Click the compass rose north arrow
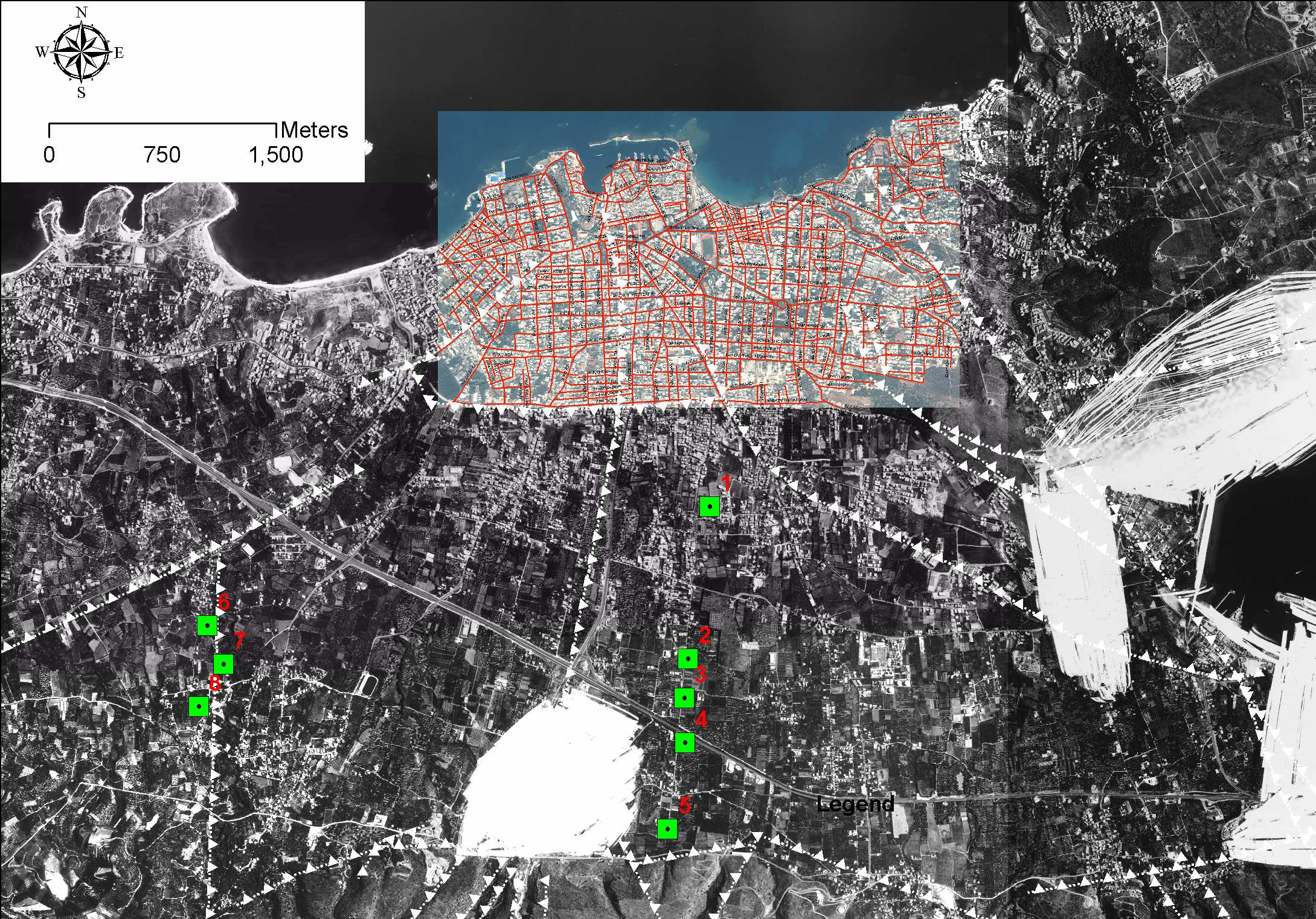The image size is (1316, 919). pyautogui.click(x=81, y=53)
